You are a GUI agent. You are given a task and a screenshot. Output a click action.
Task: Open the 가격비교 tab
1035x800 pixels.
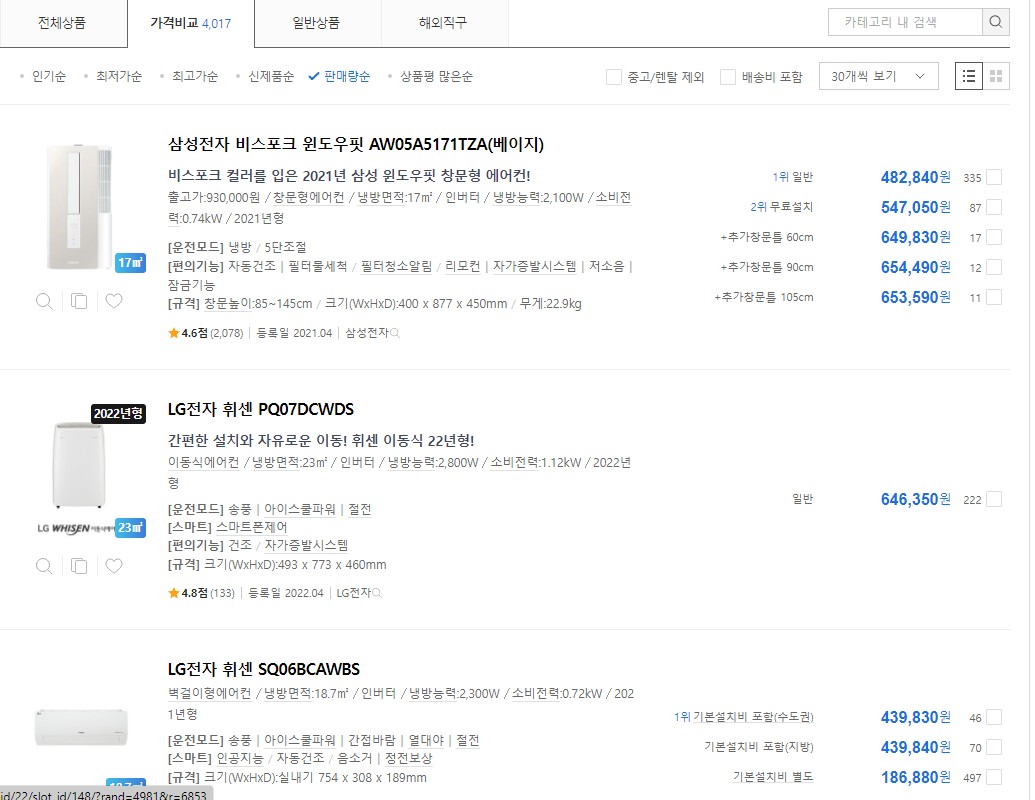tap(191, 23)
